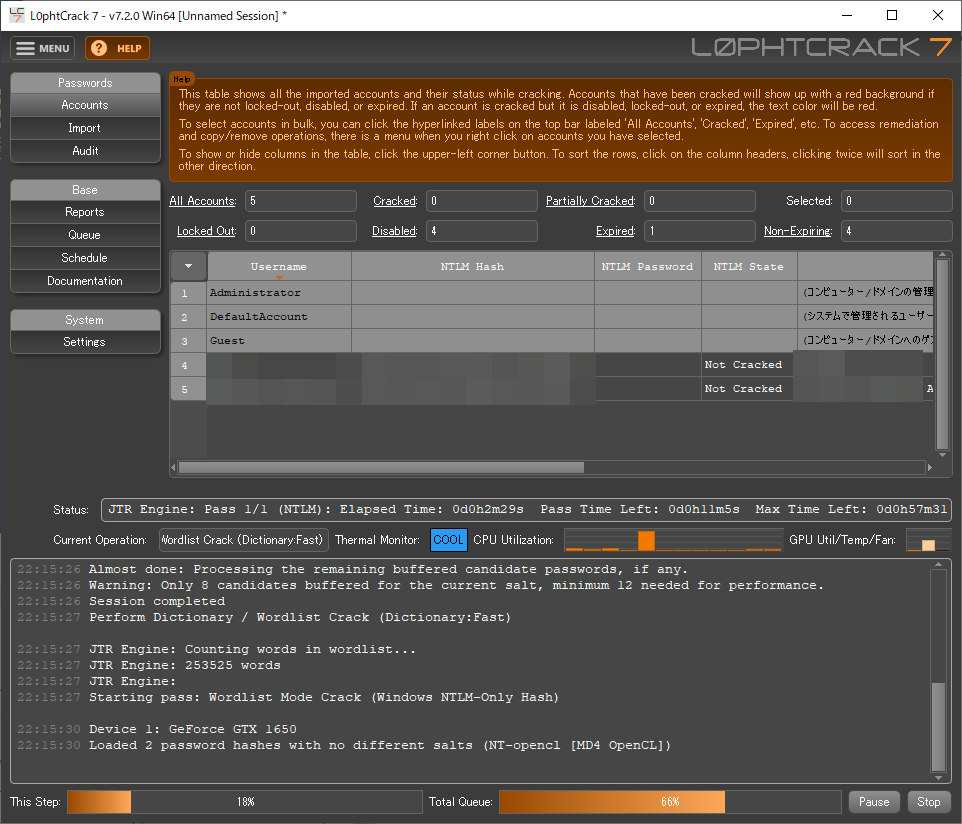Click the 'All Accounts' hyperlink label
The height and width of the screenshot is (824, 962).
click(x=202, y=201)
